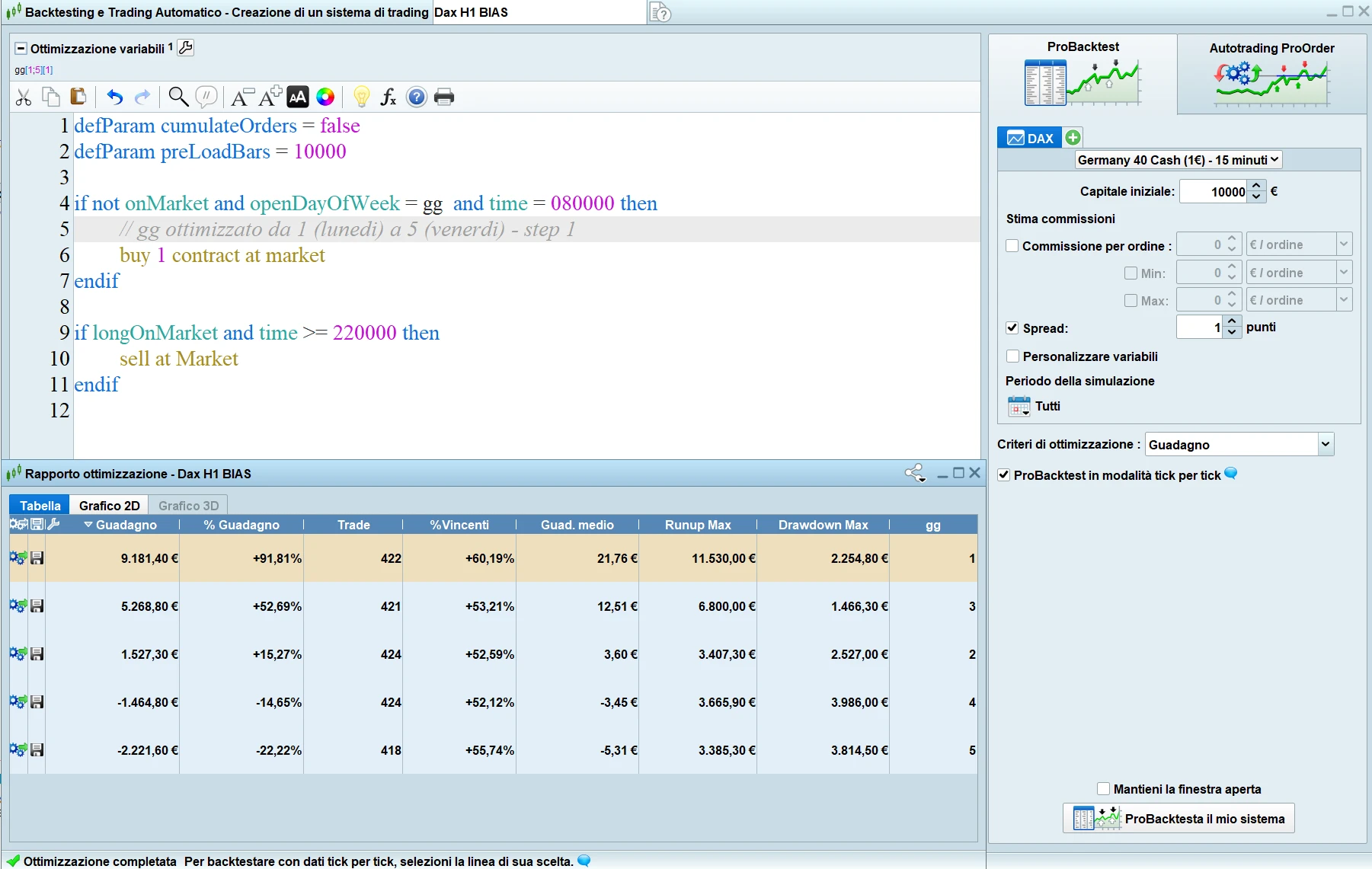Image resolution: width=1372 pixels, height=869 pixels.
Task: Open commission per order unit dropdown
Action: tap(1299, 244)
